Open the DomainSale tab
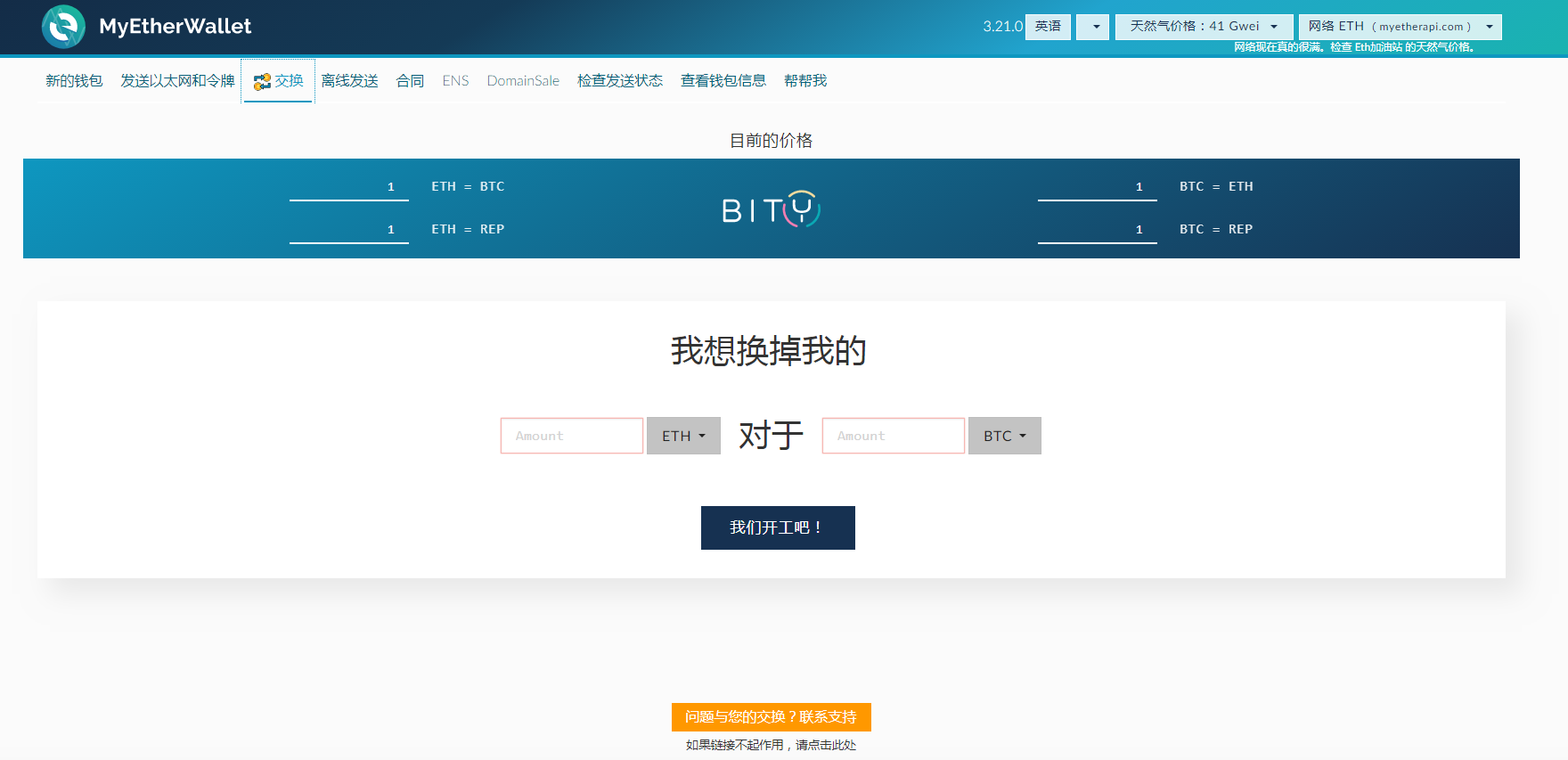The height and width of the screenshot is (760, 1568). [x=523, y=81]
